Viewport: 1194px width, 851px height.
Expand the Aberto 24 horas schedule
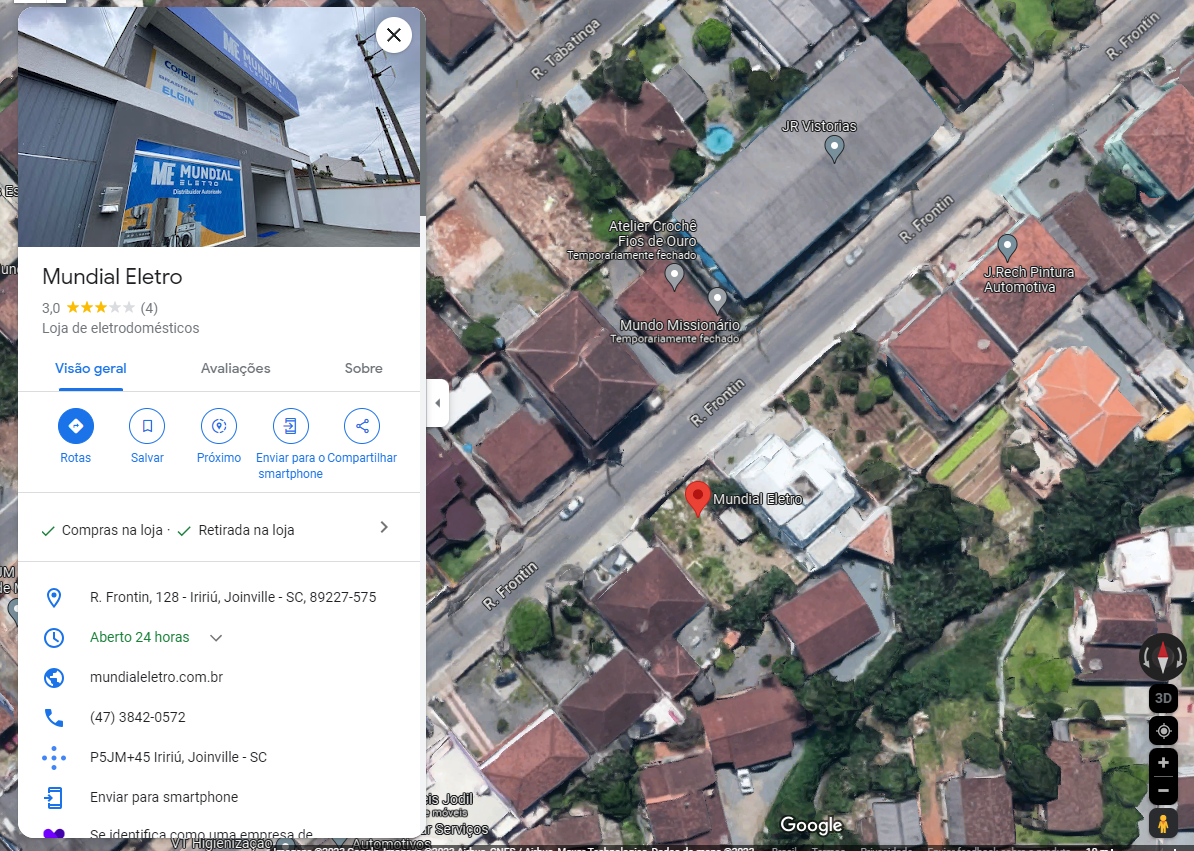[216, 638]
